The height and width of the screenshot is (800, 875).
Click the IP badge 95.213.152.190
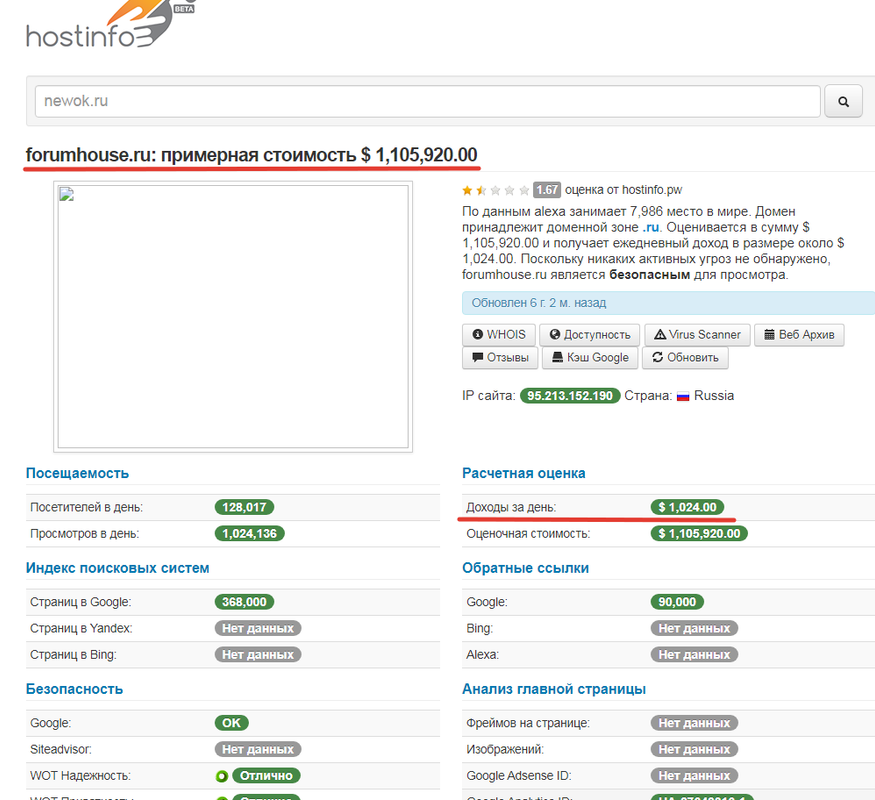(x=570, y=396)
